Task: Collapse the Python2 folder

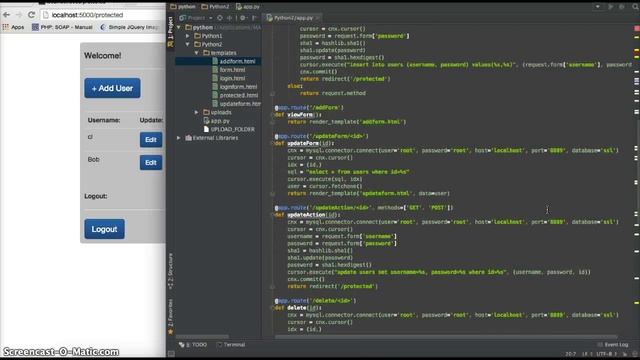Action: click(188, 44)
